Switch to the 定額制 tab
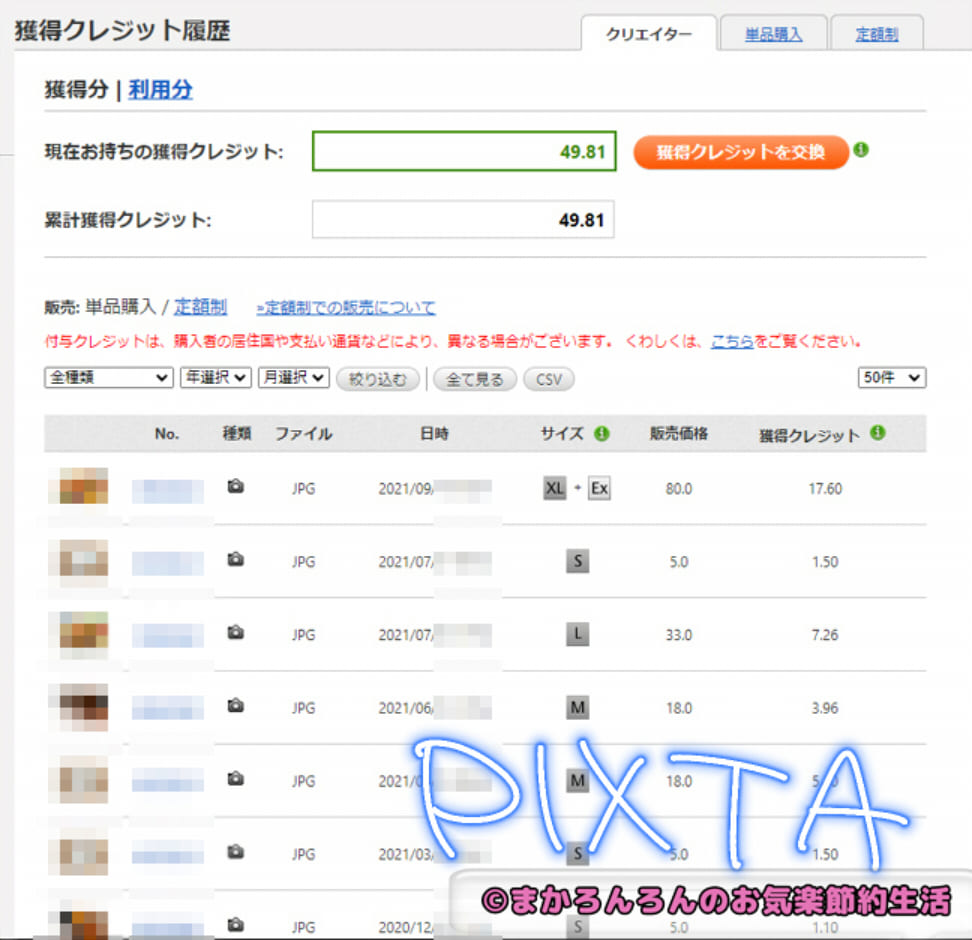This screenshot has height=940, width=972. (x=877, y=33)
